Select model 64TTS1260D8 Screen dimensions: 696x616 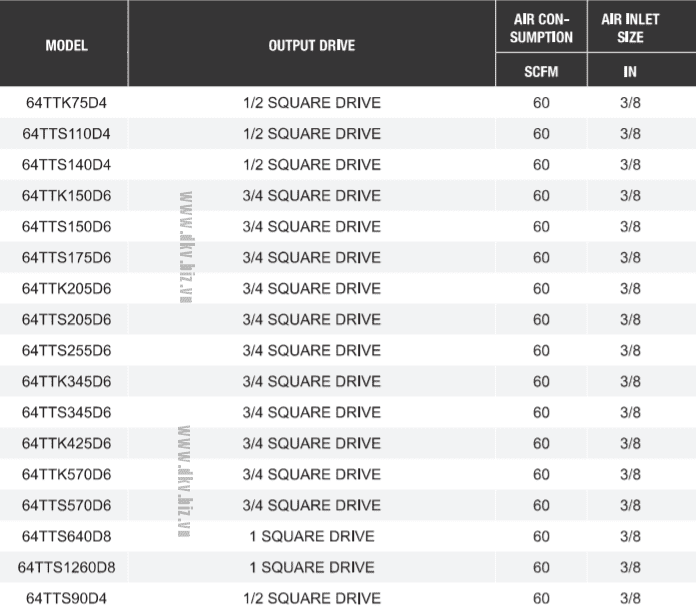coord(66,567)
